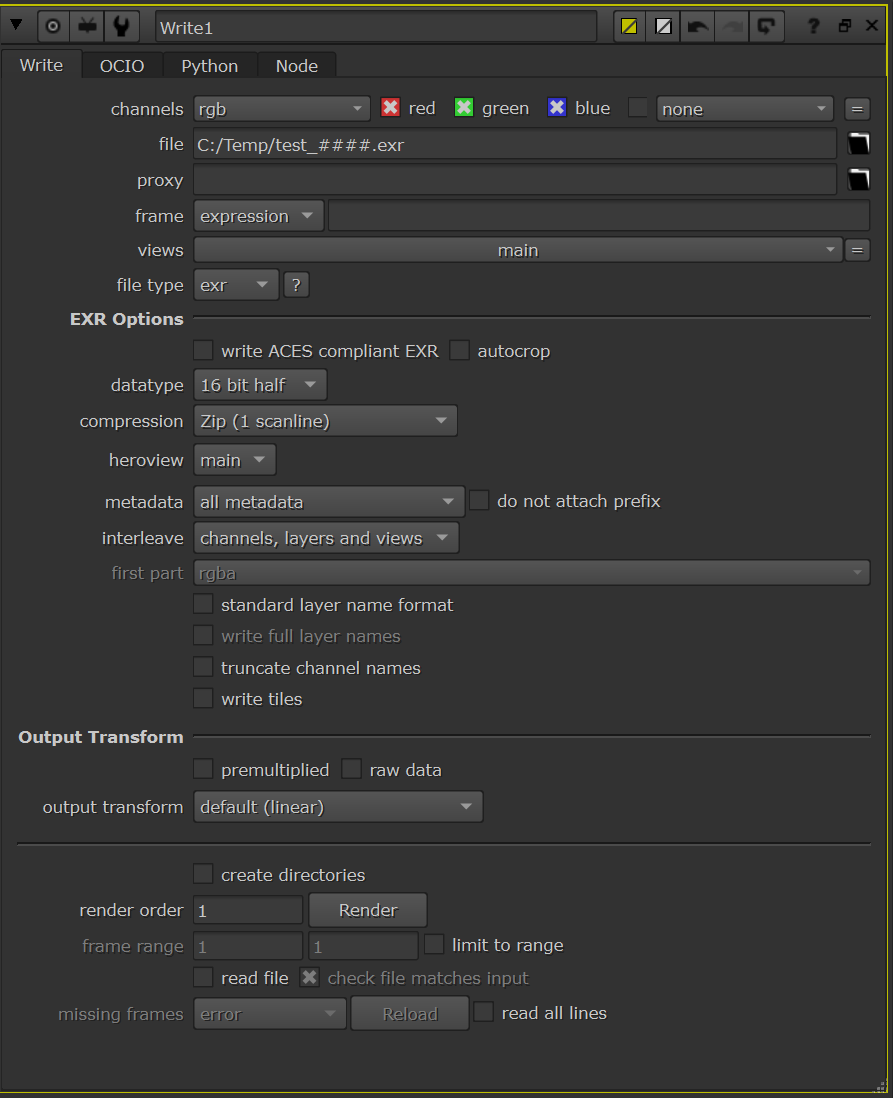This screenshot has width=893, height=1098.
Task: Click the monitor output icon in the header
Action: point(87,25)
